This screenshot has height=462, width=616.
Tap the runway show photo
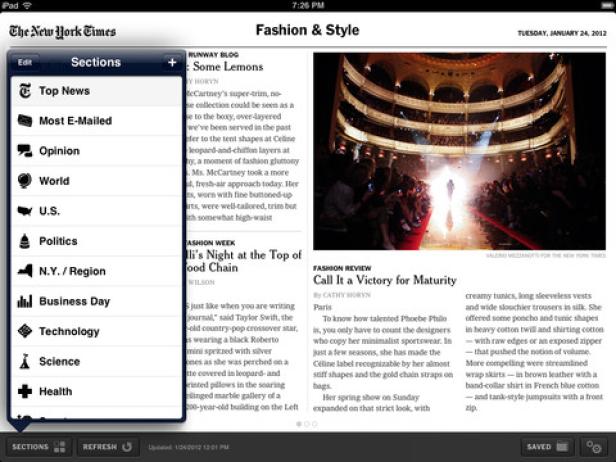[459, 151]
